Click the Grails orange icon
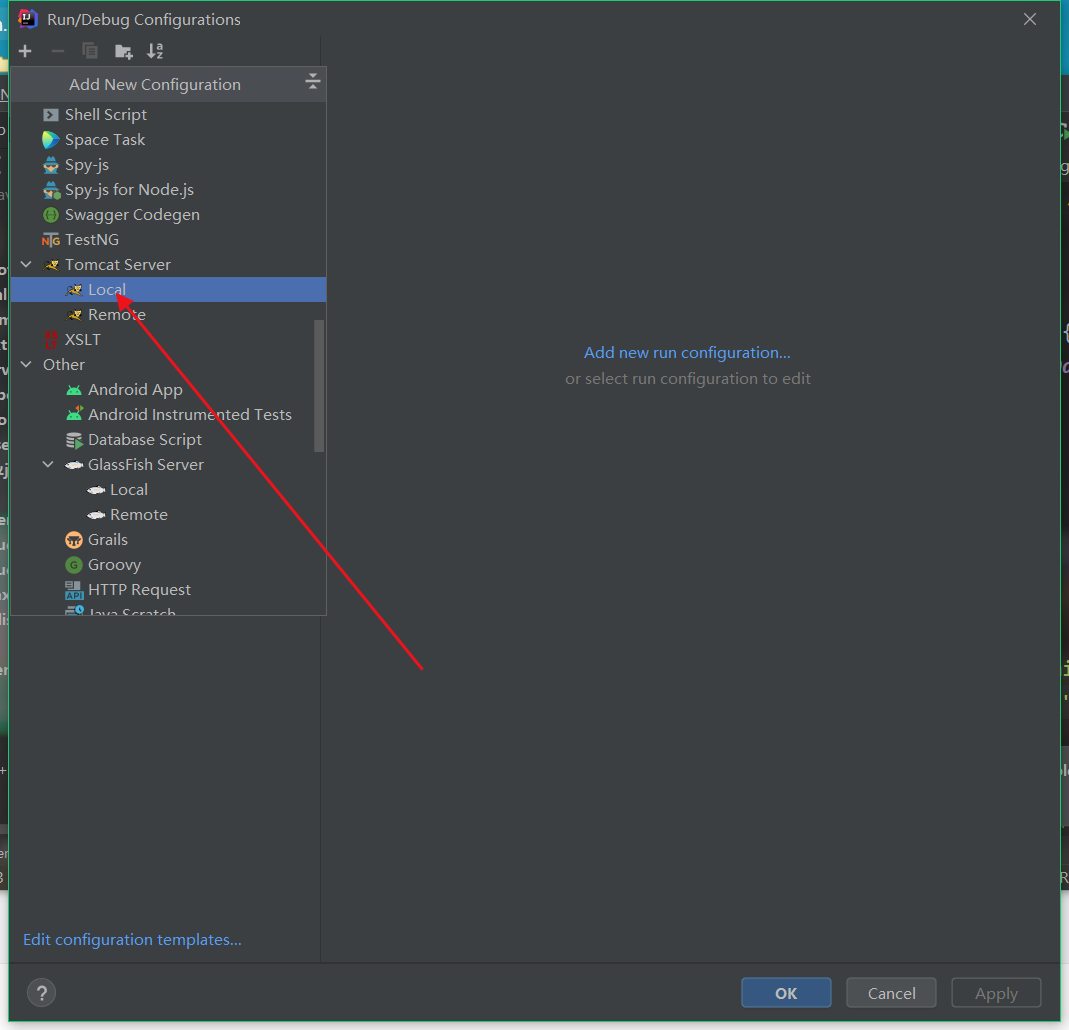This screenshot has width=1069, height=1030. point(74,540)
